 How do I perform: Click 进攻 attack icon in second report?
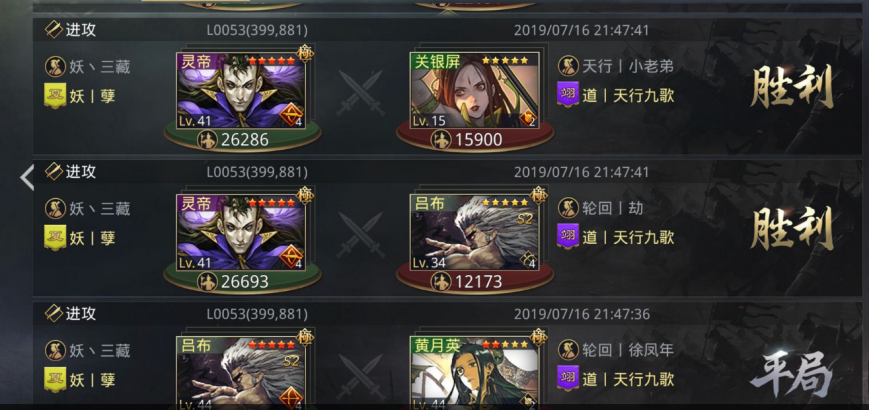click(x=54, y=171)
